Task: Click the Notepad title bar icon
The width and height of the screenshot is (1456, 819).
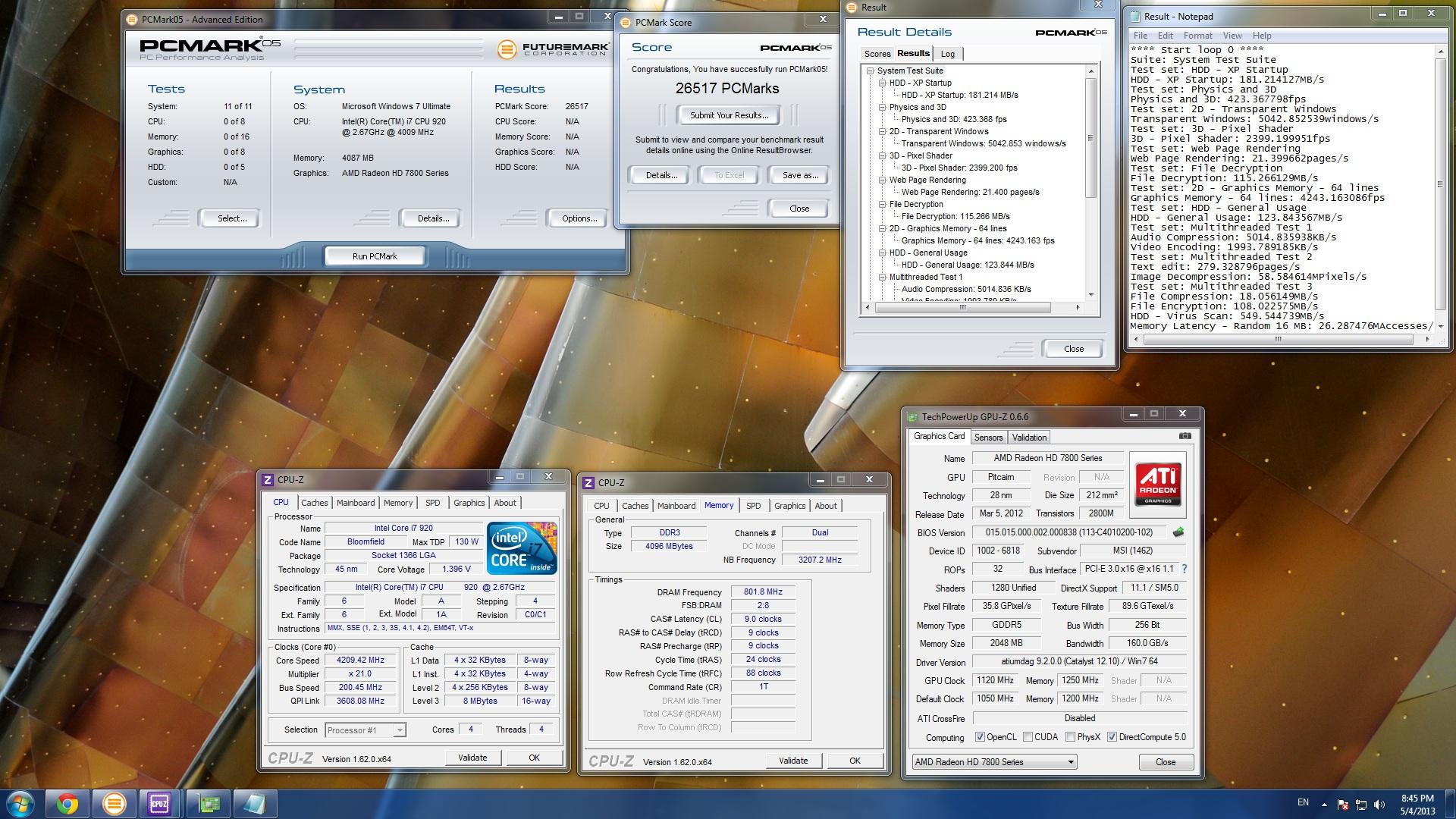Action: pyautogui.click(x=1135, y=16)
